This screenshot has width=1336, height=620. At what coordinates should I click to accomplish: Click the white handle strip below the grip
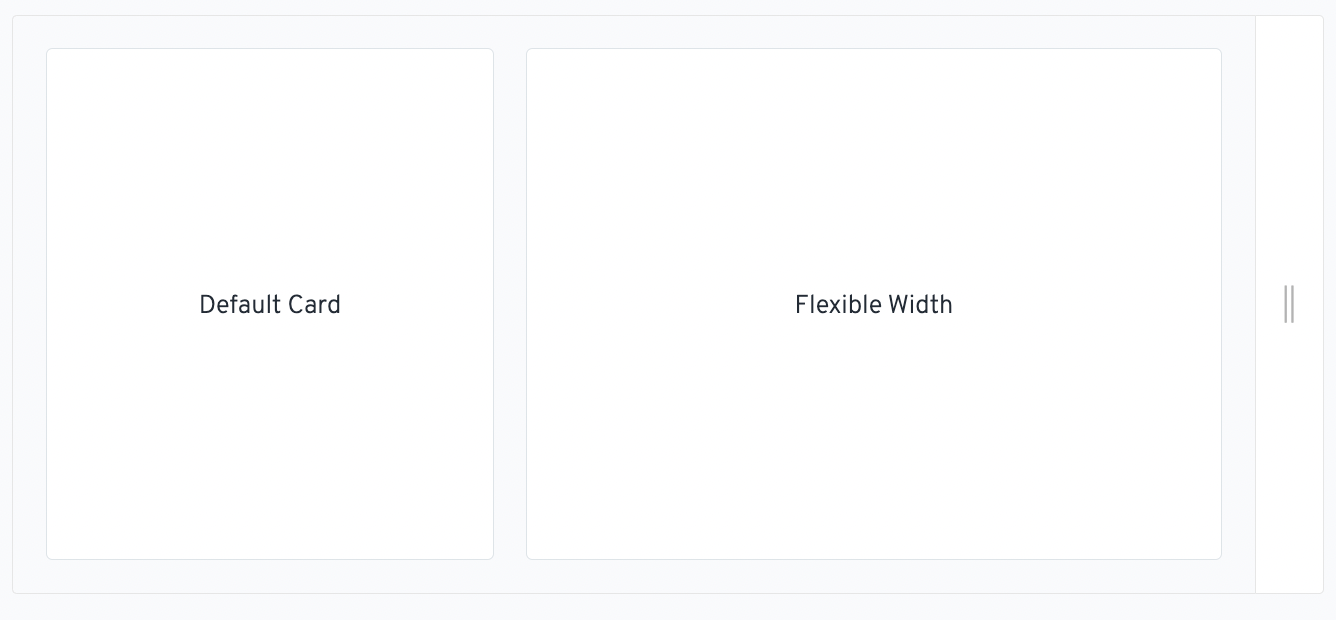1289,458
